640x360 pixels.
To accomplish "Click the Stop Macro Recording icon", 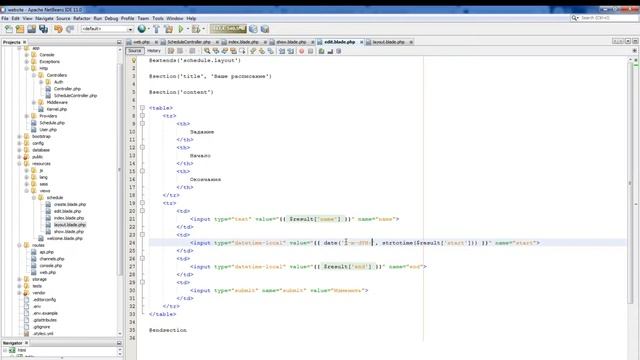I will click(311, 51).
